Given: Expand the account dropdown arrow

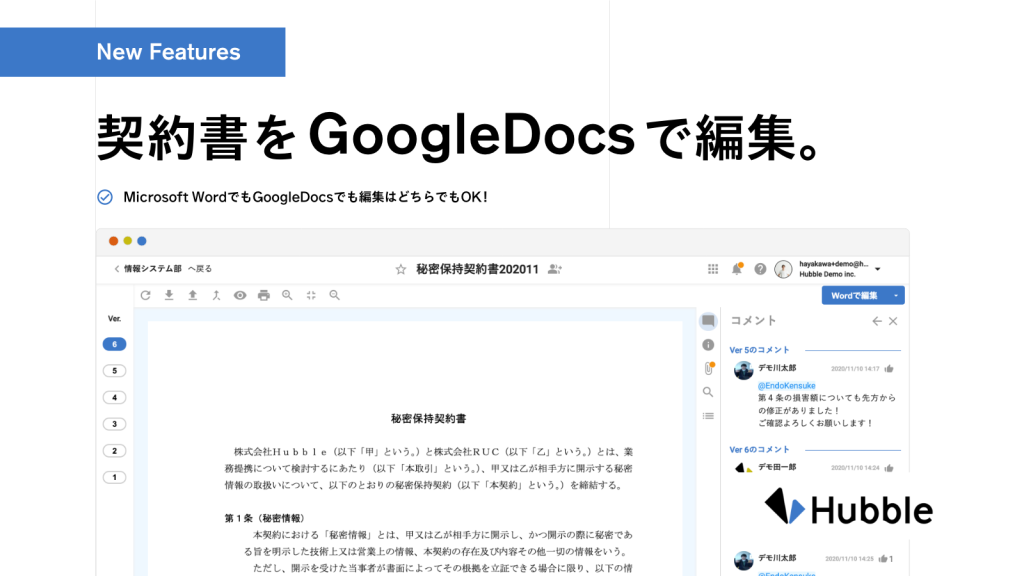Looking at the screenshot, I should [x=878, y=269].
